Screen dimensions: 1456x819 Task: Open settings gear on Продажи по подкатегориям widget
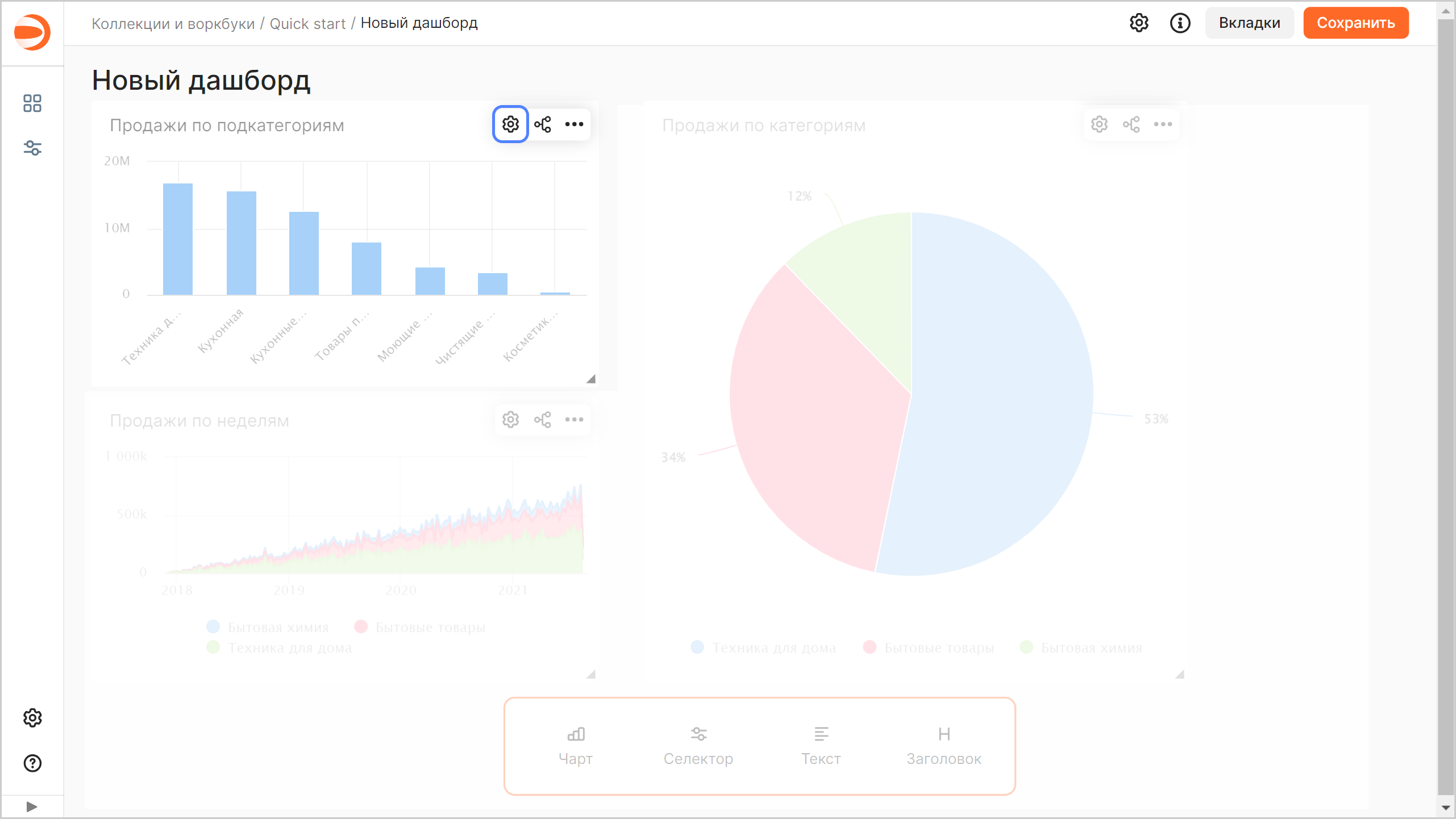(510, 124)
